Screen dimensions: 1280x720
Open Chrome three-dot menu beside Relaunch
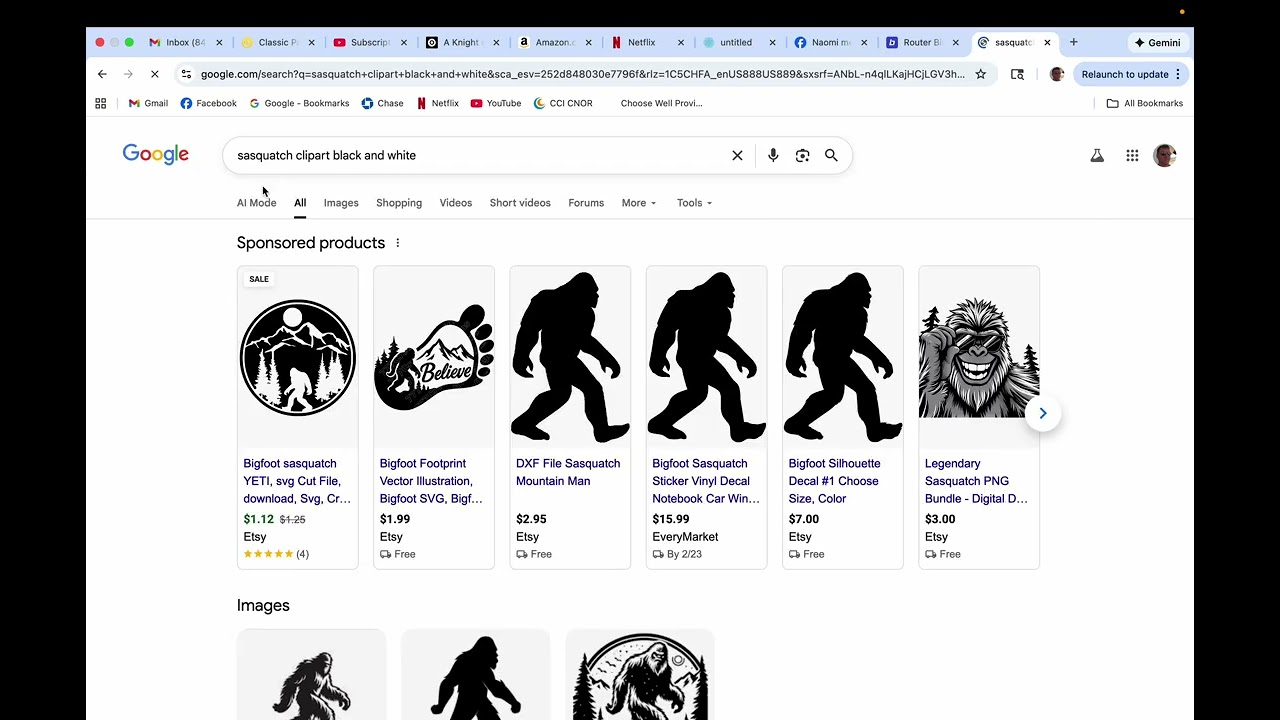point(1178,74)
